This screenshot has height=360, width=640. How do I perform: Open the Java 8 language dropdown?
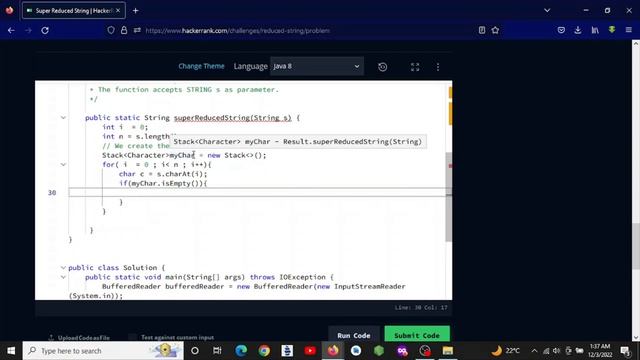316,66
